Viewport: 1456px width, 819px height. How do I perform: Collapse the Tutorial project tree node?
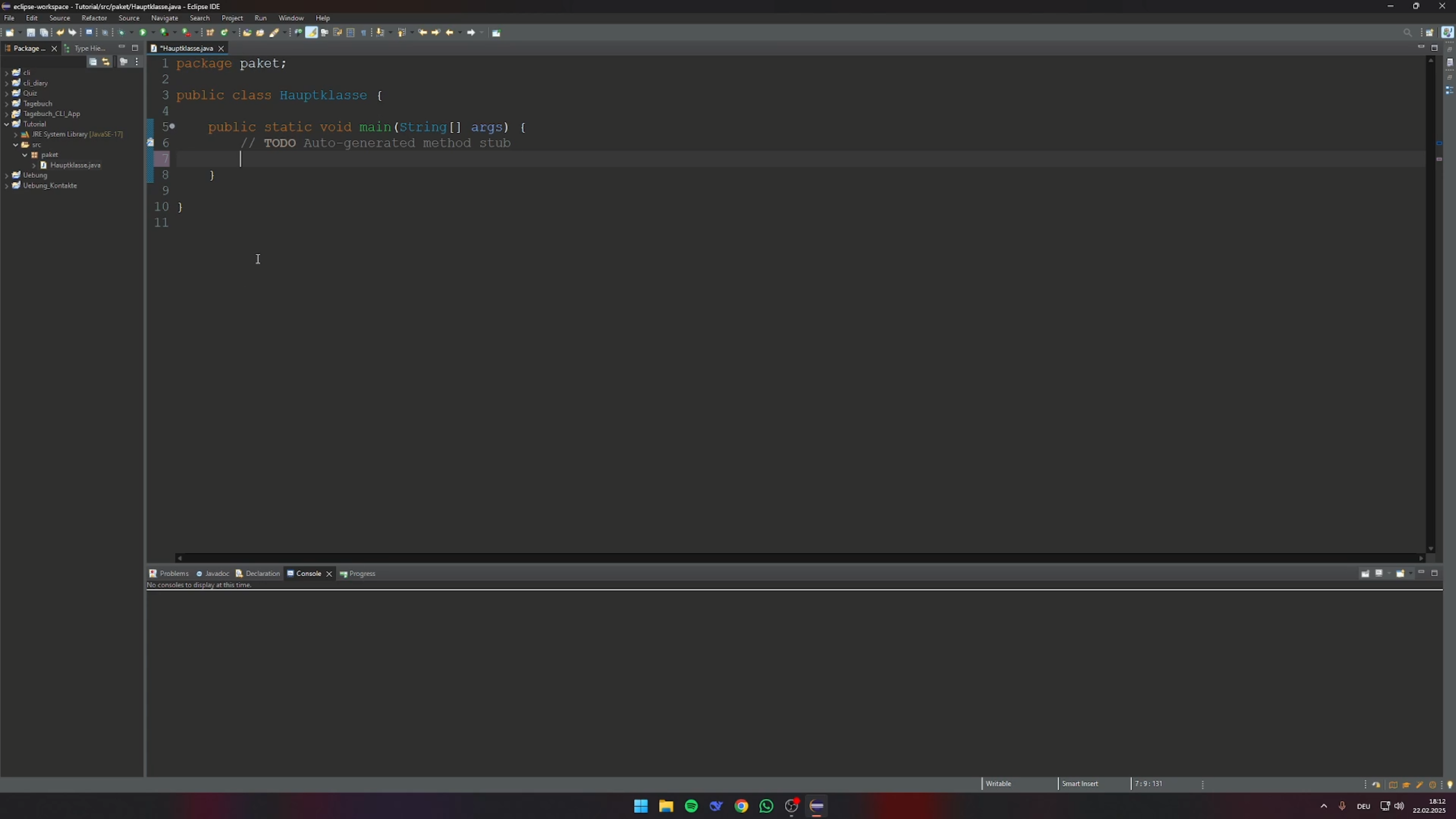[x=6, y=124]
